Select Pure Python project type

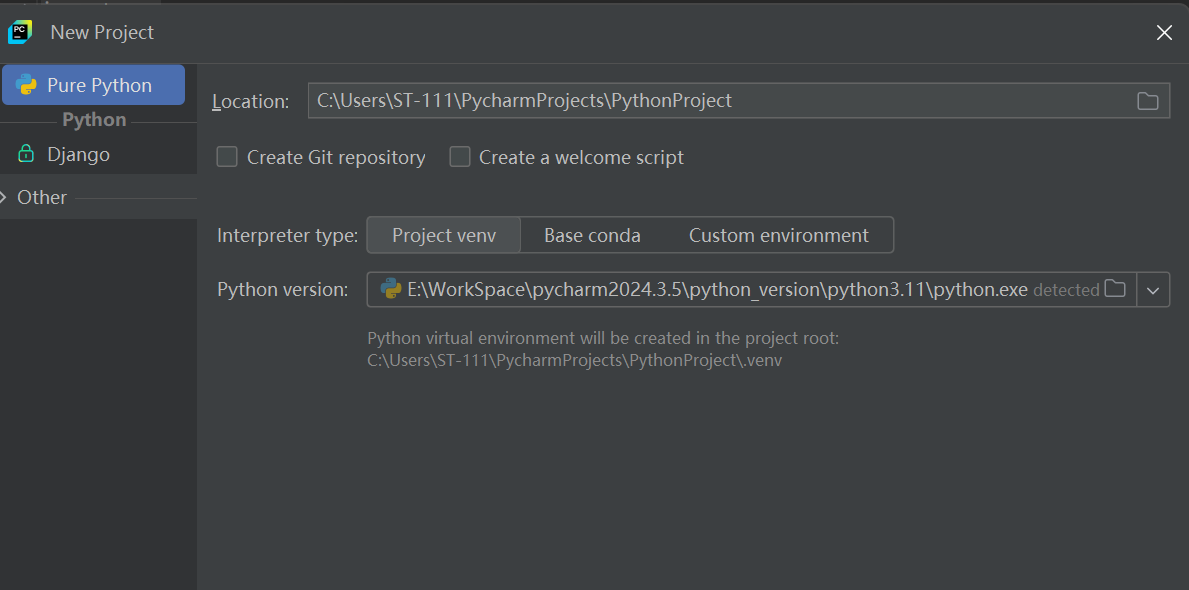click(x=93, y=85)
